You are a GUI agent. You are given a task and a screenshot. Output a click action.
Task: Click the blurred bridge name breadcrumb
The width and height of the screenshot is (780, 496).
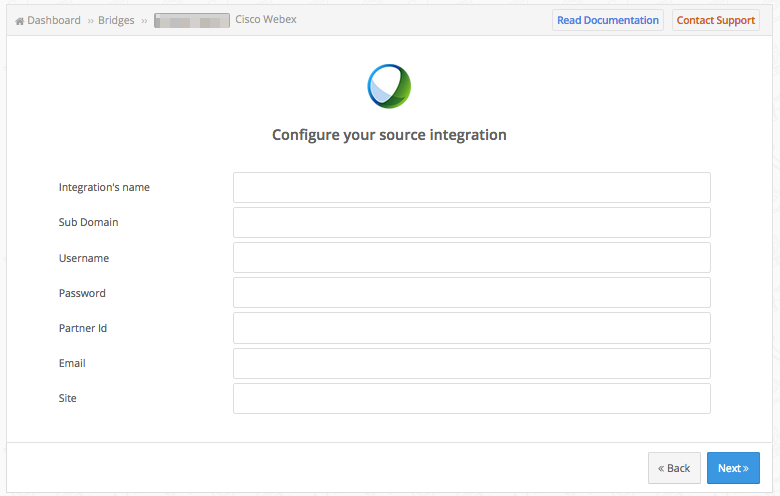192,20
